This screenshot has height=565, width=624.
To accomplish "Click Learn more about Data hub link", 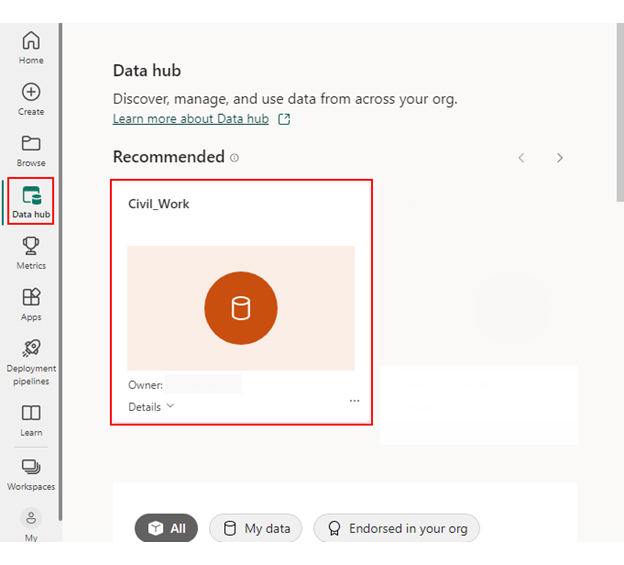I will [191, 119].
